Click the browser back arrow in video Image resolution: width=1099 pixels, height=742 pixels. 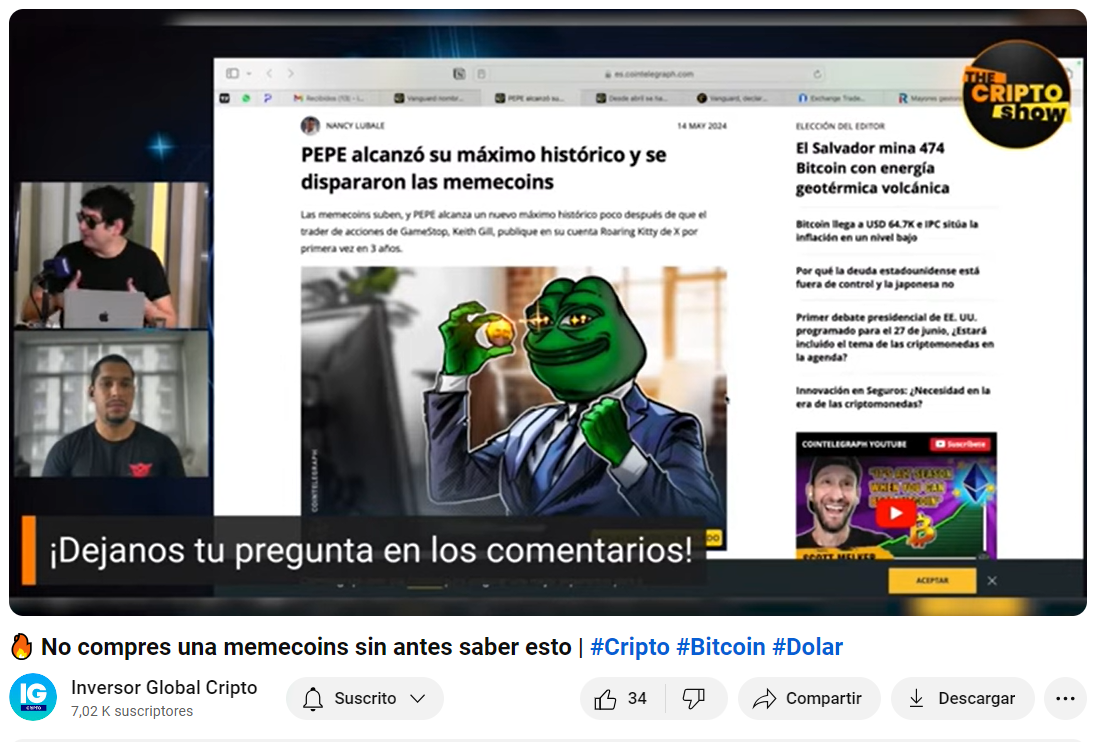tap(269, 74)
